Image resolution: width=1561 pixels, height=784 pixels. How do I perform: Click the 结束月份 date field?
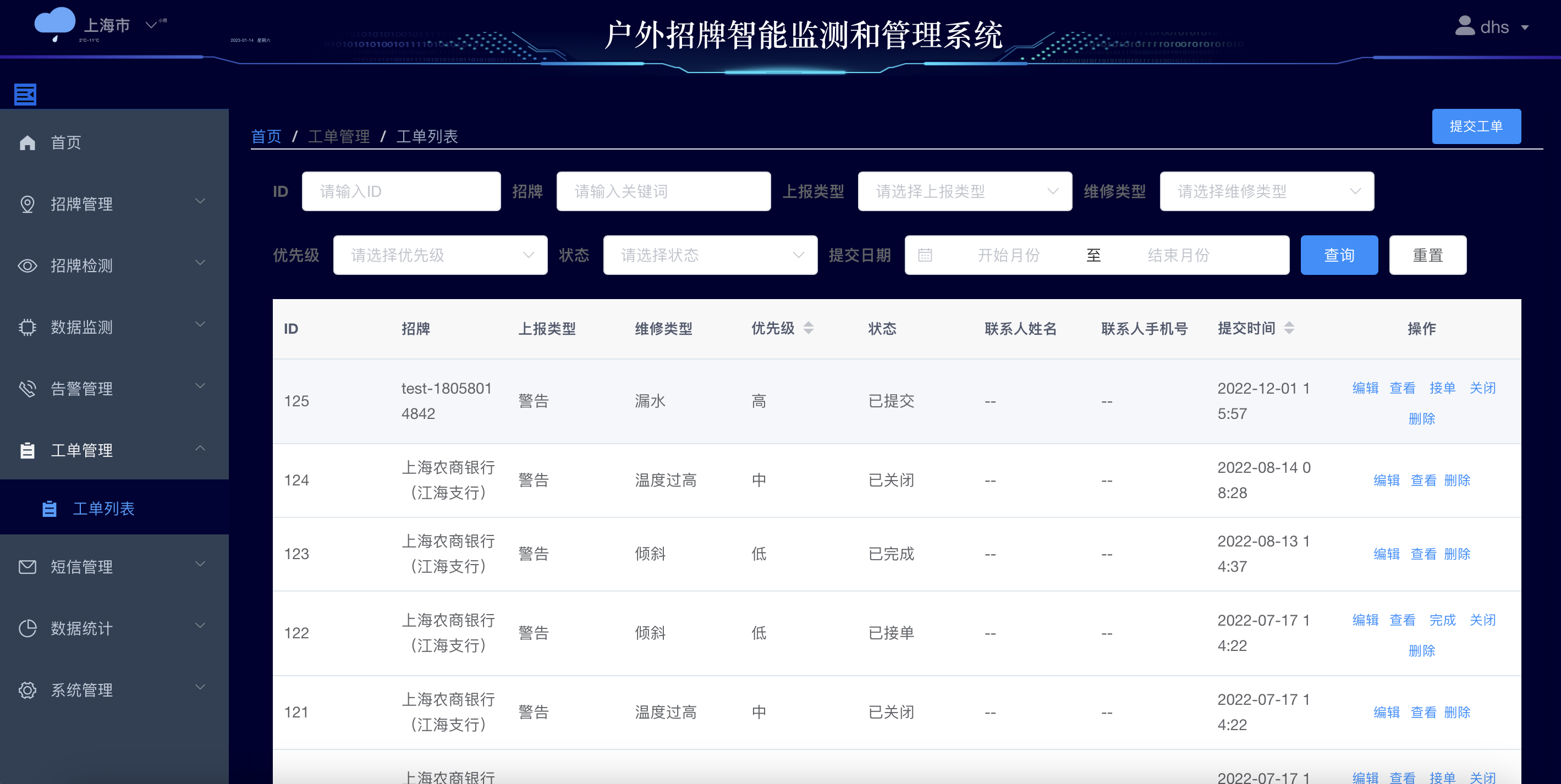click(1178, 255)
